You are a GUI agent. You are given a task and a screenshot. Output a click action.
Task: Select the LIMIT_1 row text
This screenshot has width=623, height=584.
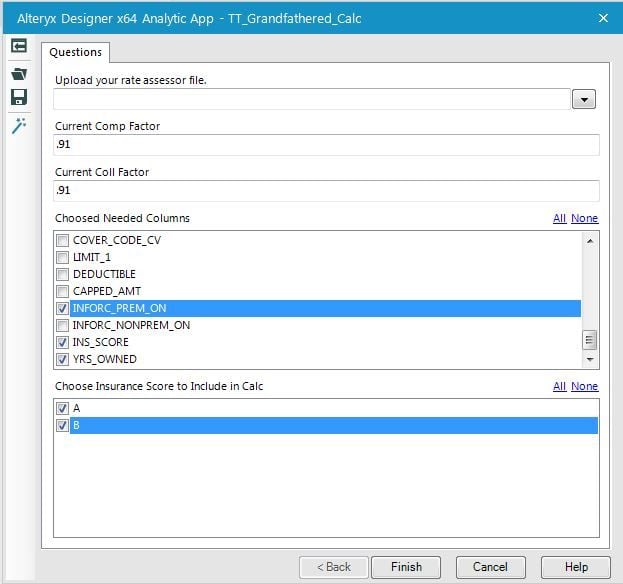point(92,257)
